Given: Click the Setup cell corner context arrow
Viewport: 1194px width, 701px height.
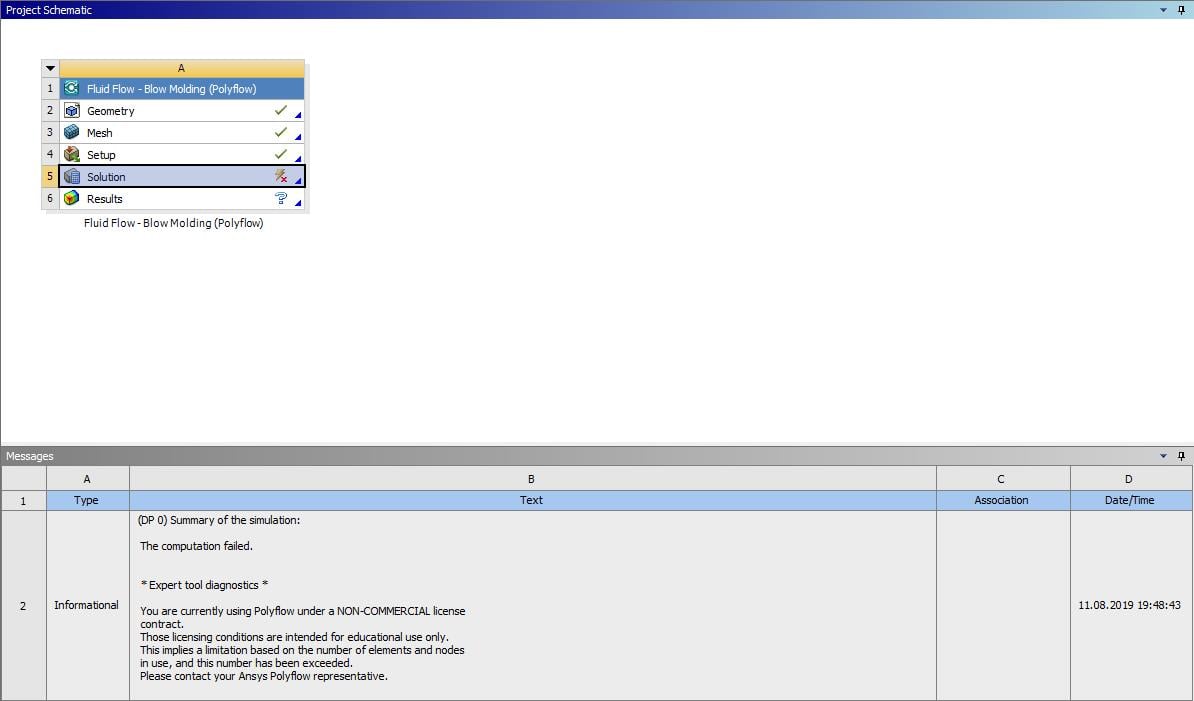Looking at the screenshot, I should [x=298, y=160].
